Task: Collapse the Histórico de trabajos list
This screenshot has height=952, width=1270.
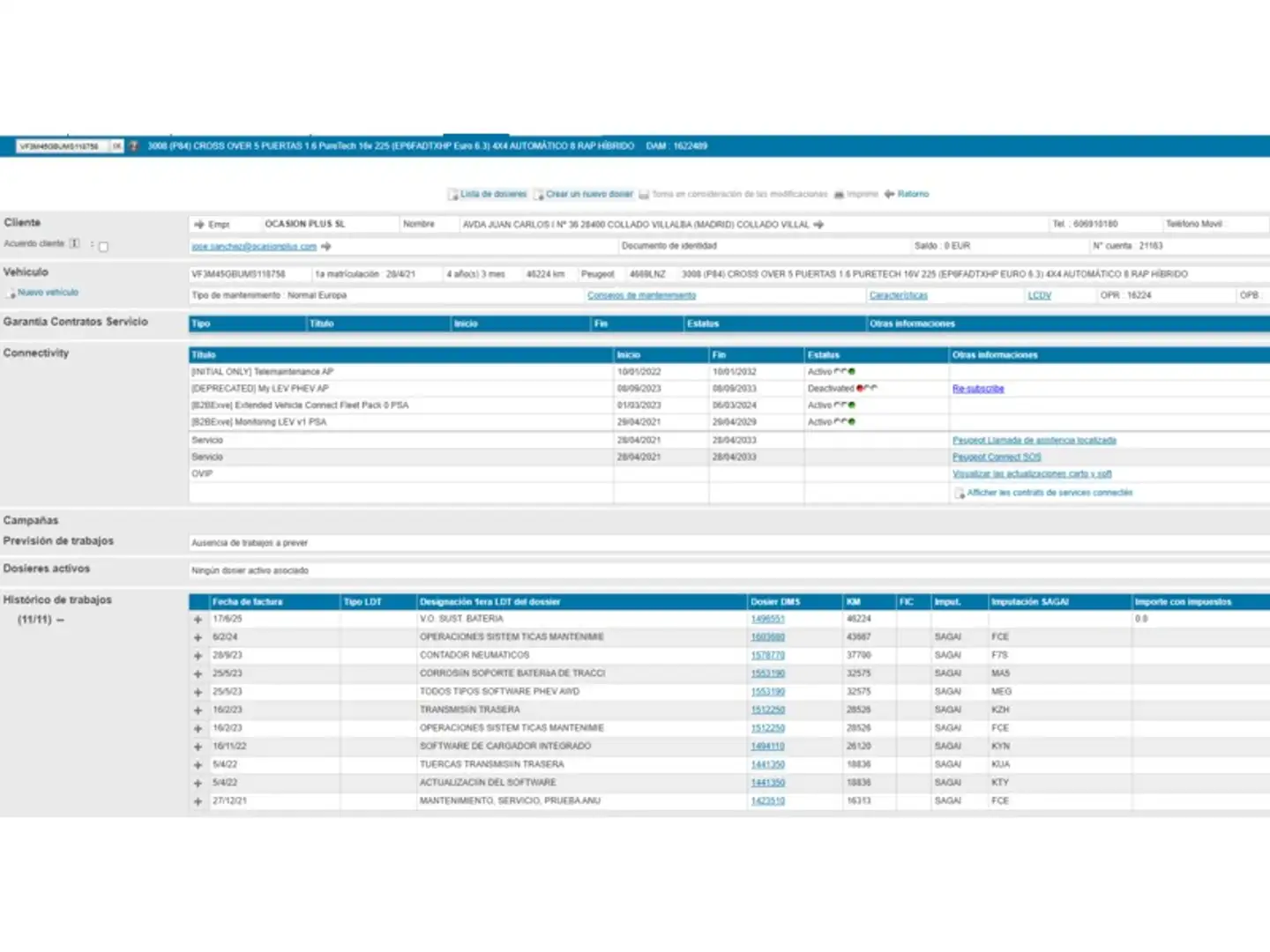Action: (x=60, y=621)
